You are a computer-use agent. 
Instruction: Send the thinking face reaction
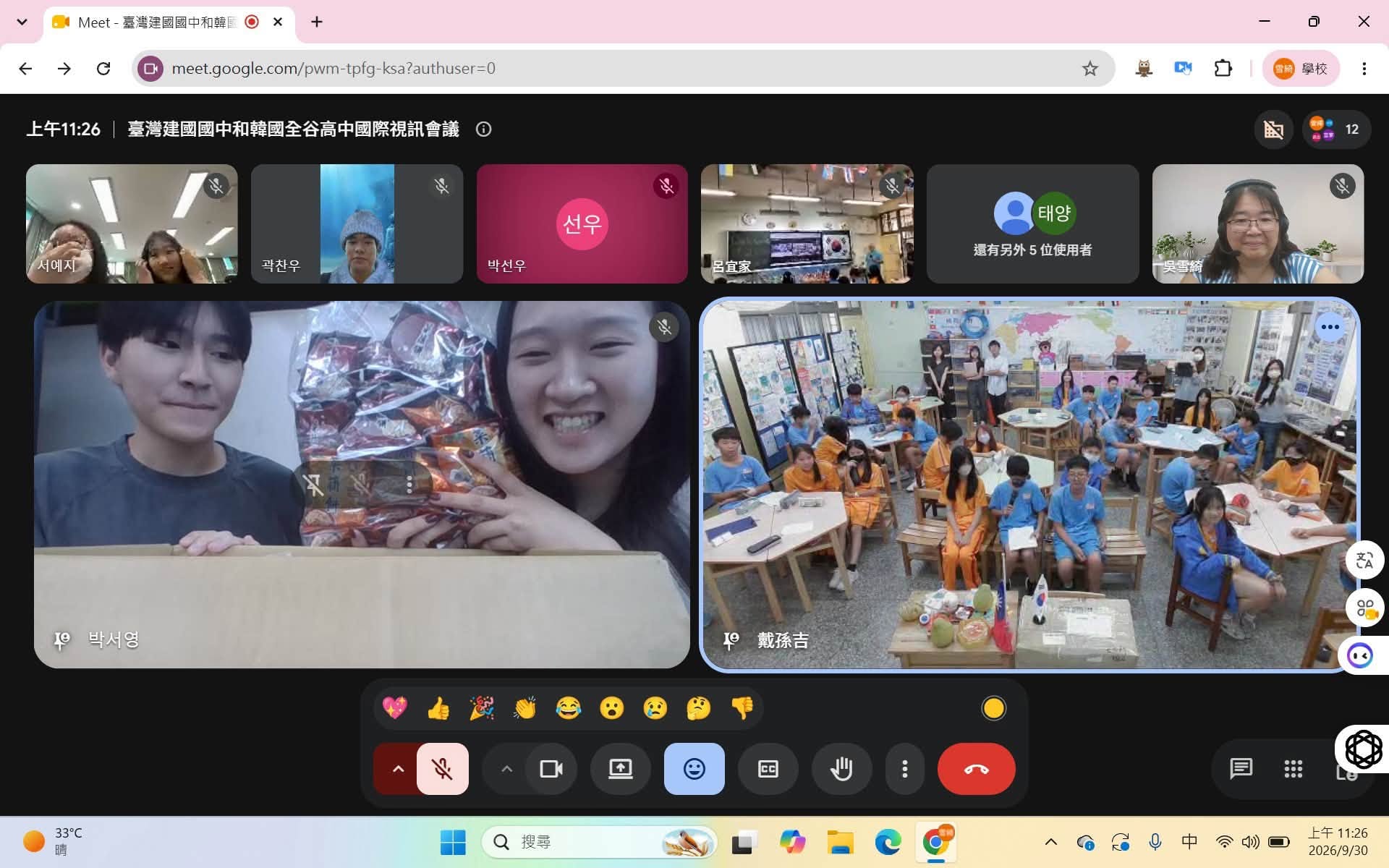(x=699, y=707)
